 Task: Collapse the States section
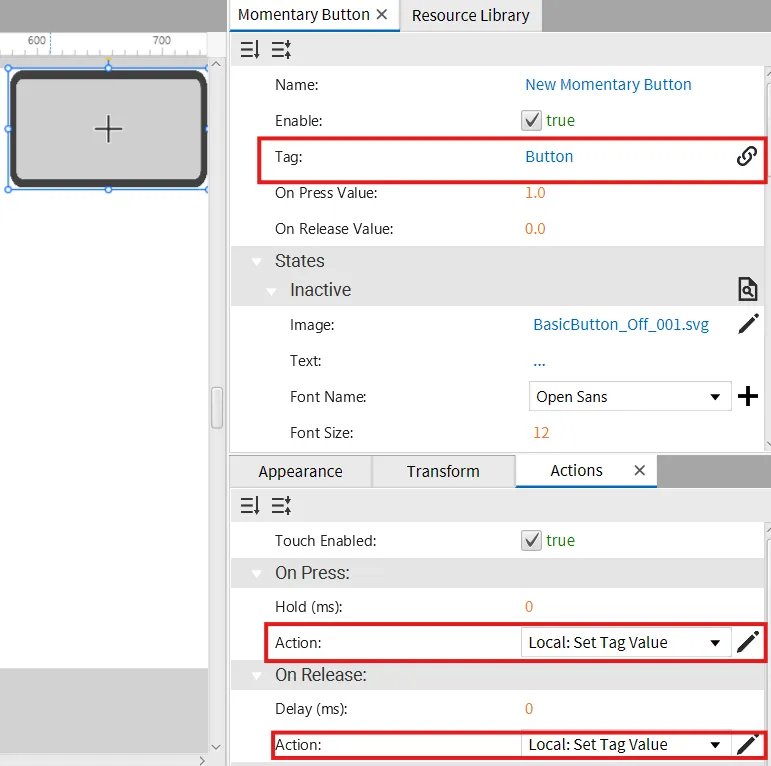[256, 261]
